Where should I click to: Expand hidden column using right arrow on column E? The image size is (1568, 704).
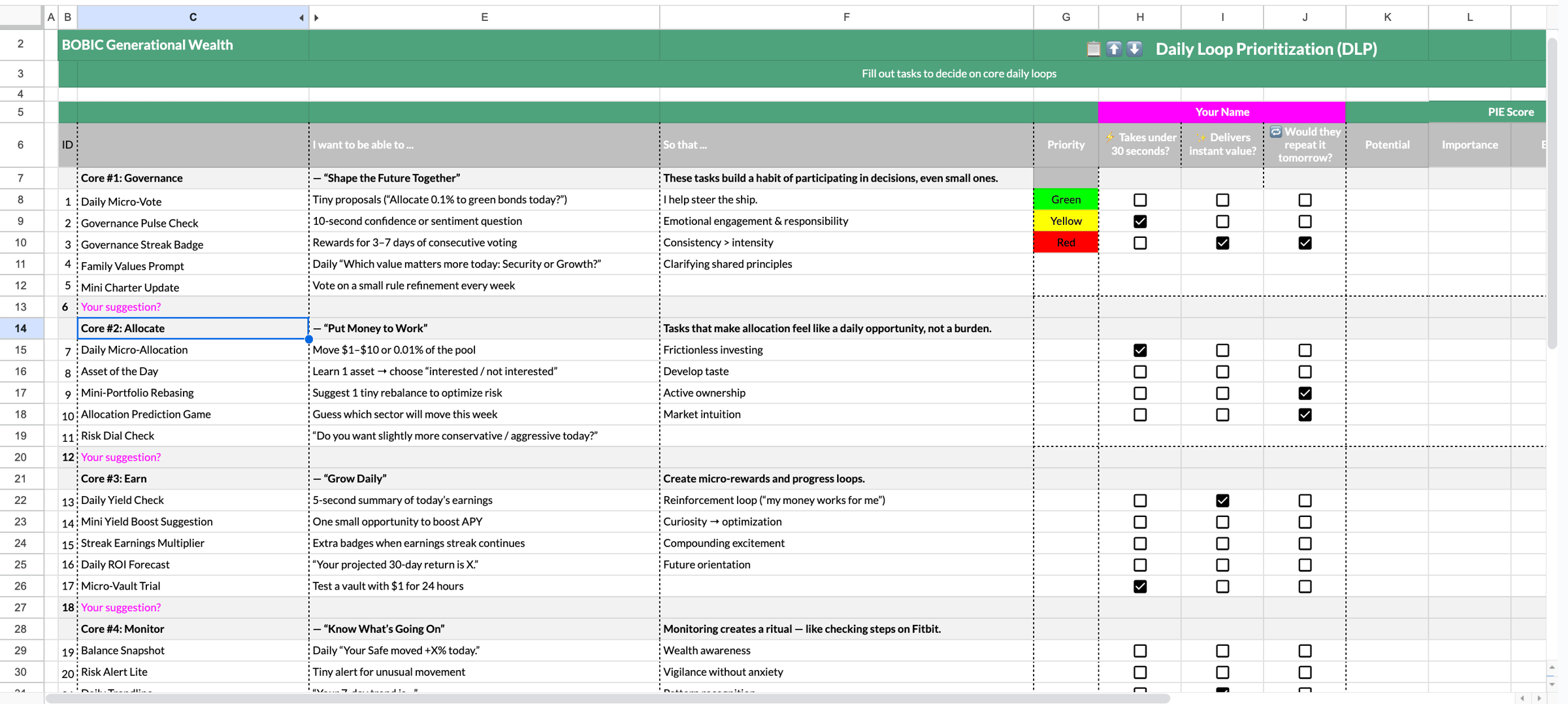(x=317, y=18)
